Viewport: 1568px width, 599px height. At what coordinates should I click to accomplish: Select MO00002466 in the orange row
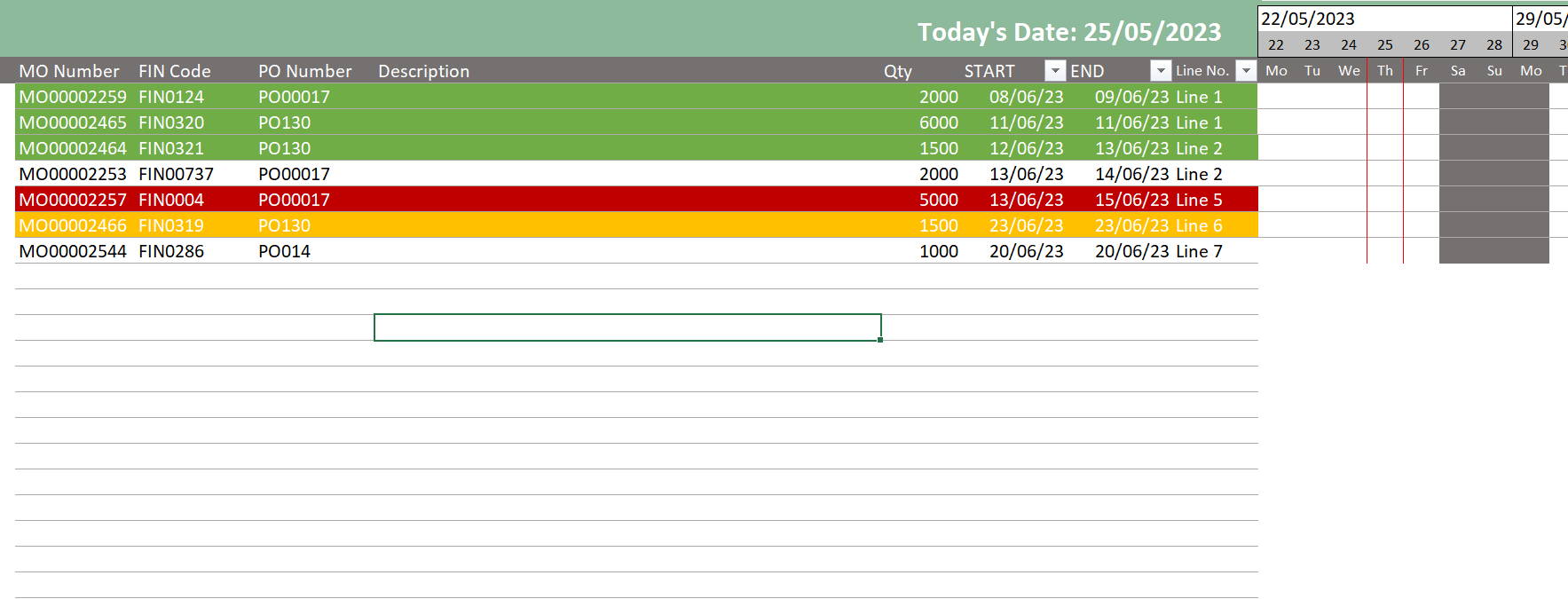(x=73, y=225)
